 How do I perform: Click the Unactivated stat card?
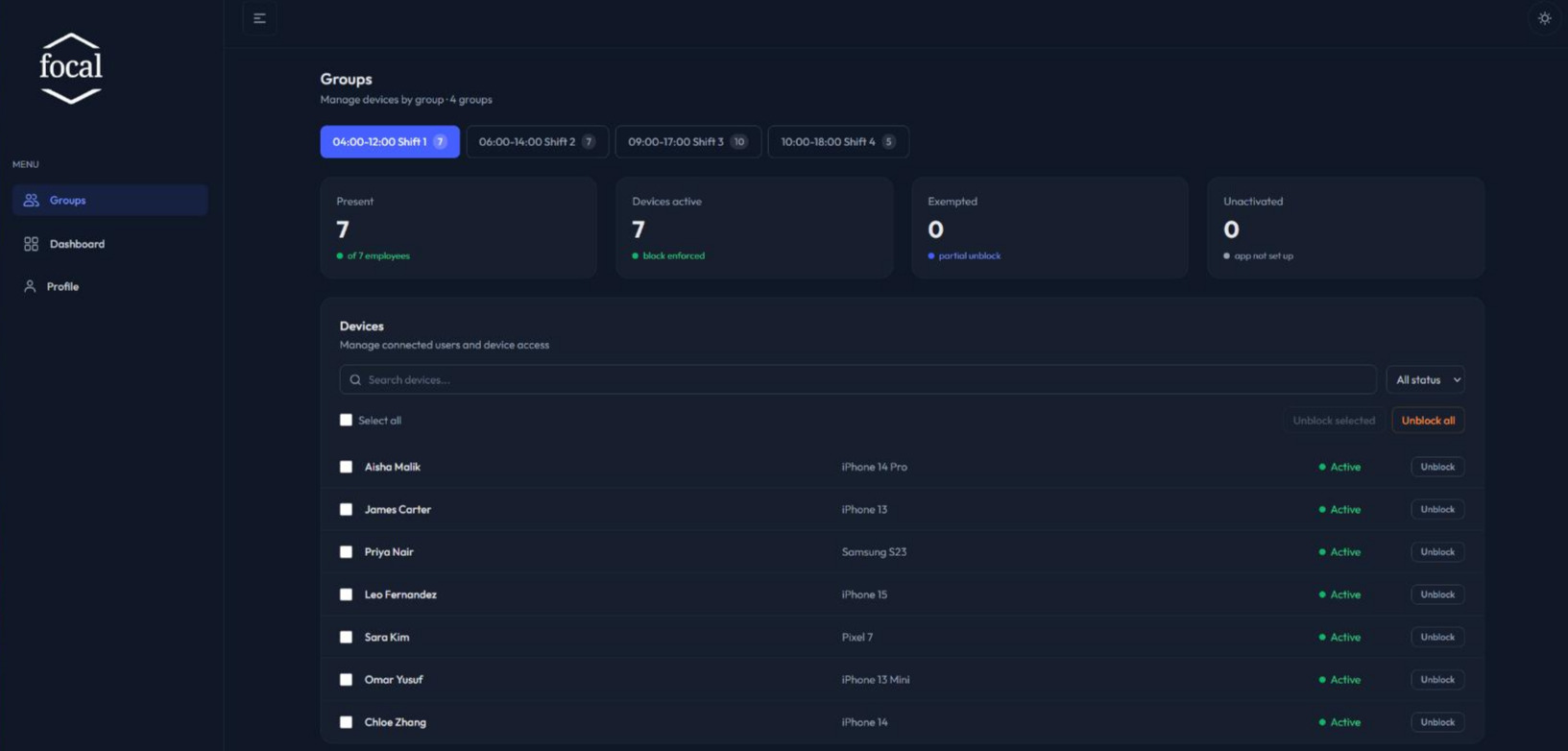click(1346, 228)
